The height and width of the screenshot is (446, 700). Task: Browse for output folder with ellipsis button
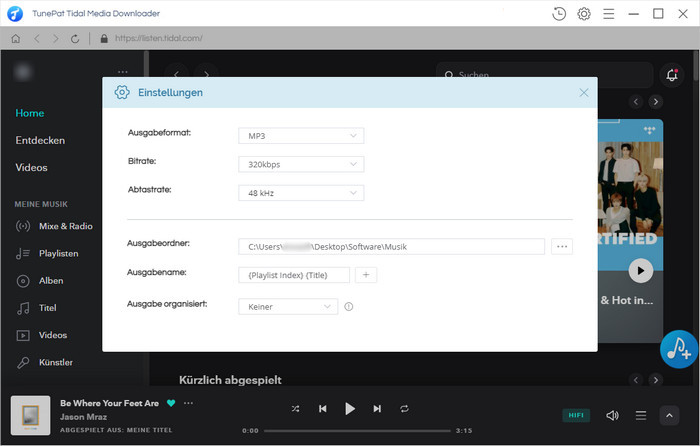coord(562,246)
